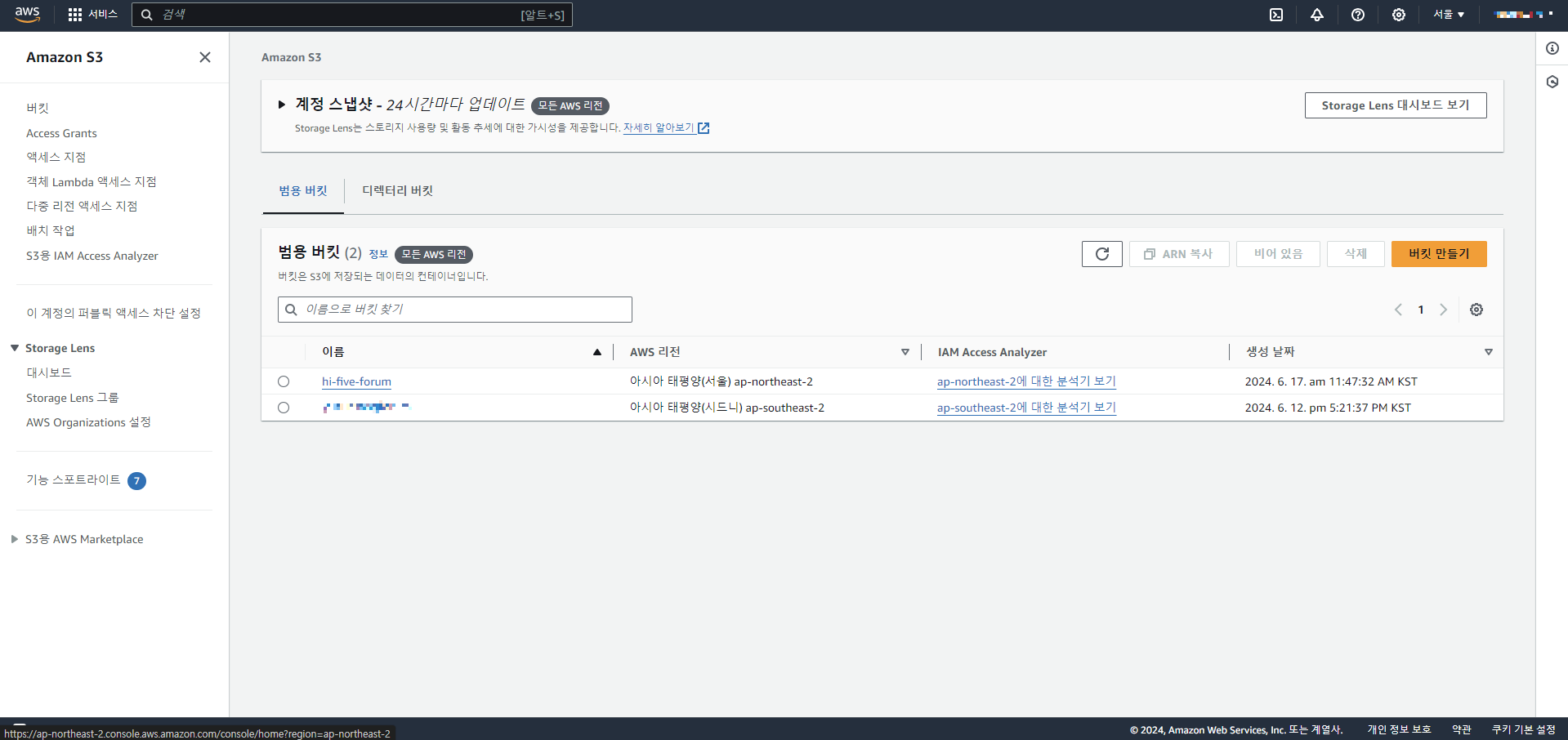
Task: Click the search magnifier in bucket filter
Action: pos(291,310)
